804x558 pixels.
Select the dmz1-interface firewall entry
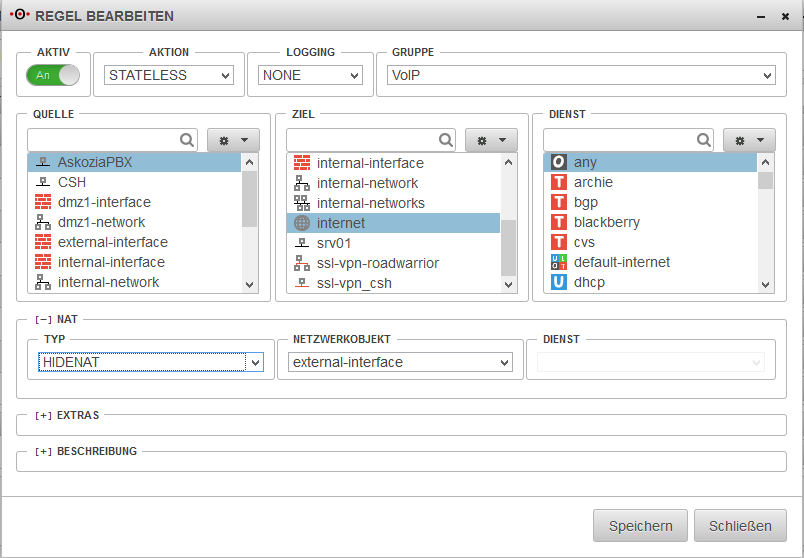(104, 202)
